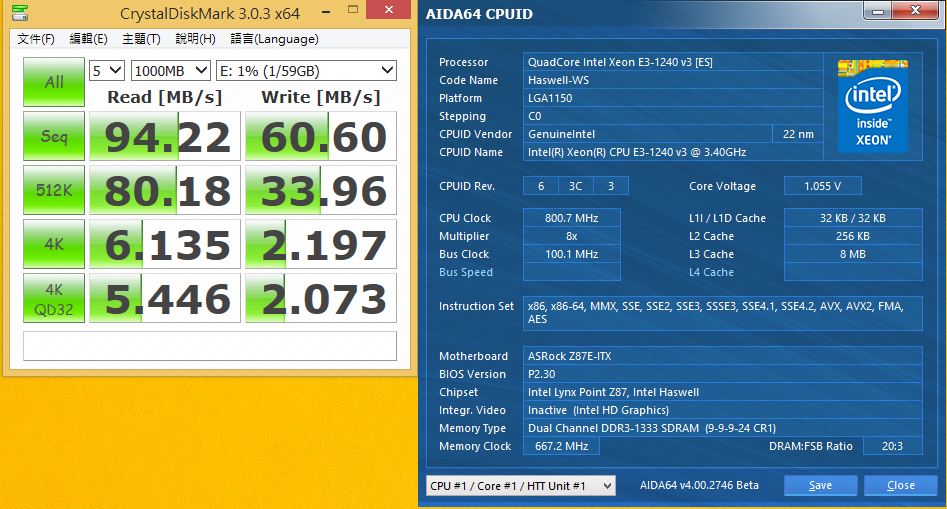
Task: Run all benchmarks with the All button
Action: [x=54, y=82]
